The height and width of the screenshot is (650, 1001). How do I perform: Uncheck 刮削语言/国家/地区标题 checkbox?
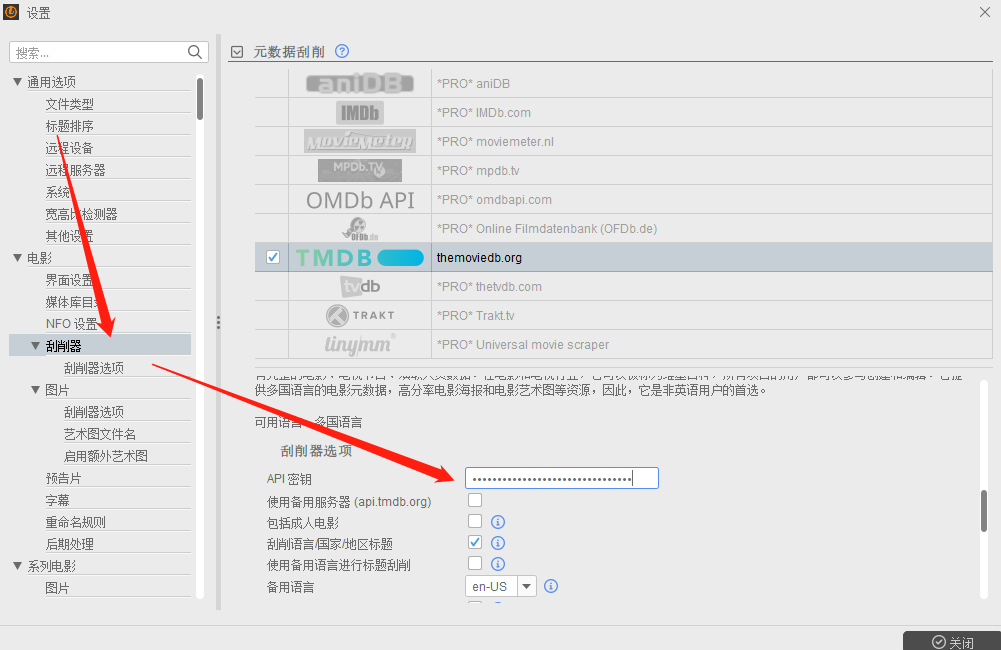[474, 542]
